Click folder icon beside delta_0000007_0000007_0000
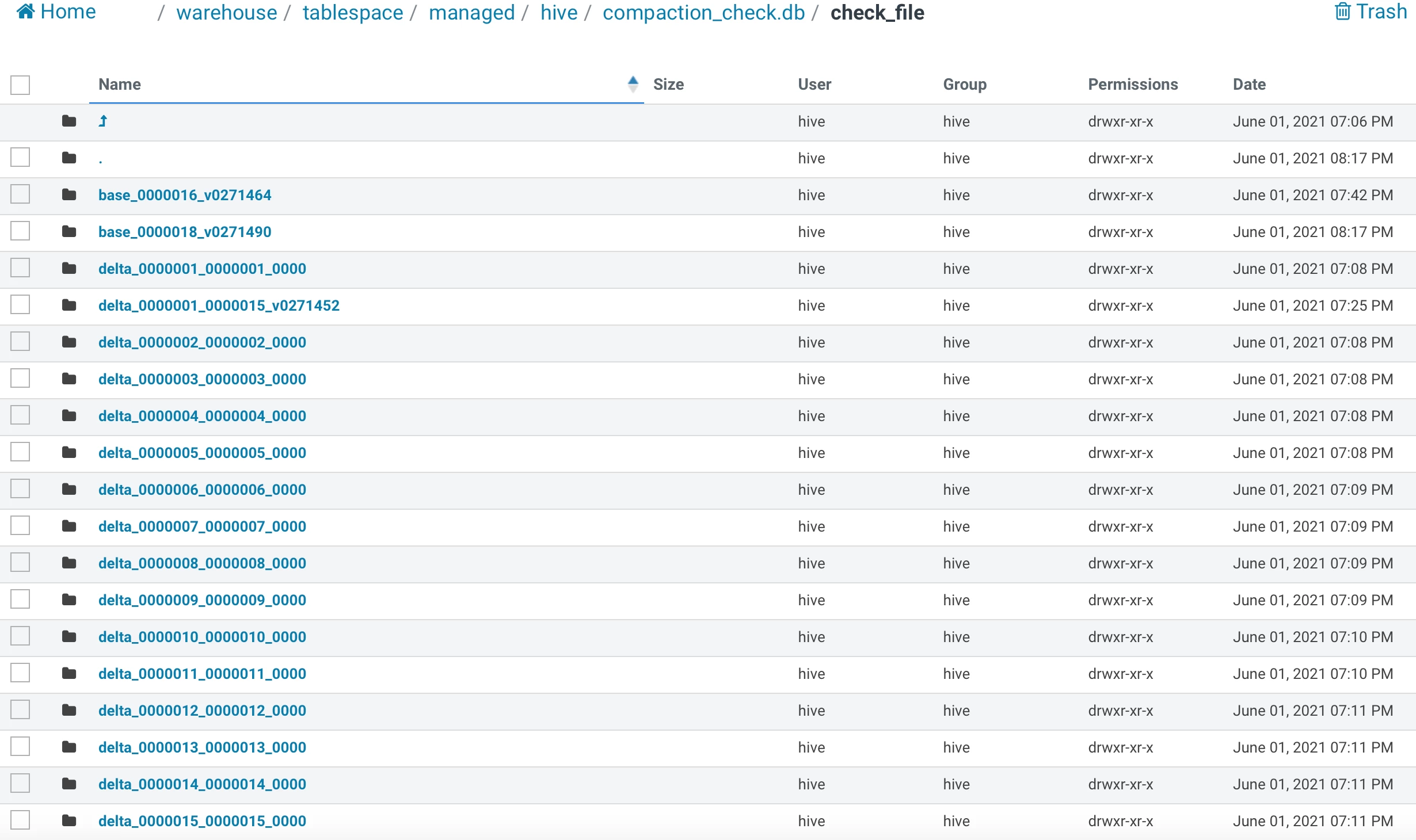The height and width of the screenshot is (840, 1416). [69, 526]
